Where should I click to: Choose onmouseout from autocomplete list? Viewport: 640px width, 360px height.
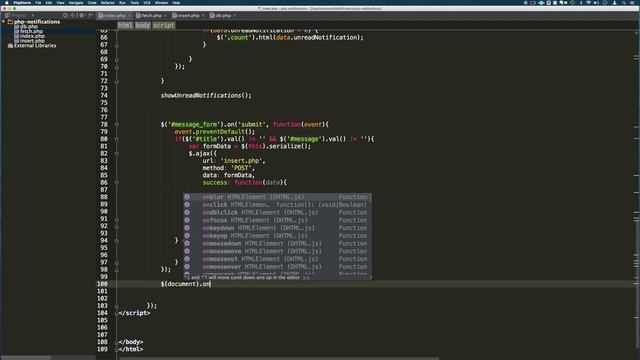coord(277,259)
